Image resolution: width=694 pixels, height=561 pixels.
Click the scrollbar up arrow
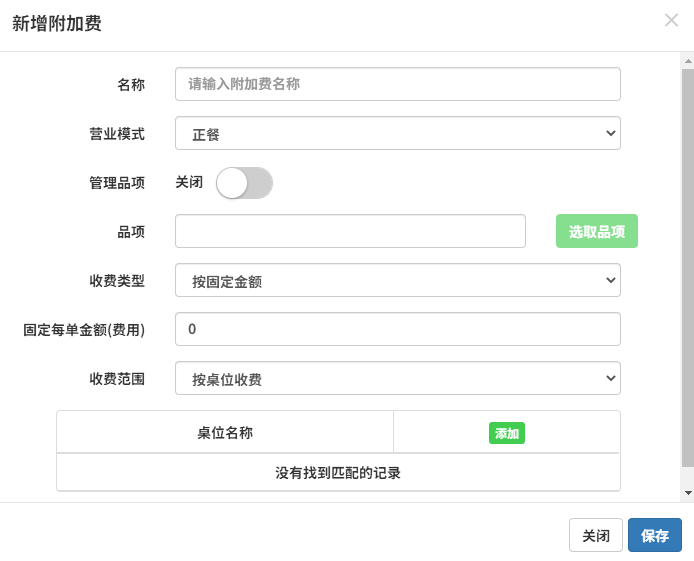pyautogui.click(x=687, y=62)
